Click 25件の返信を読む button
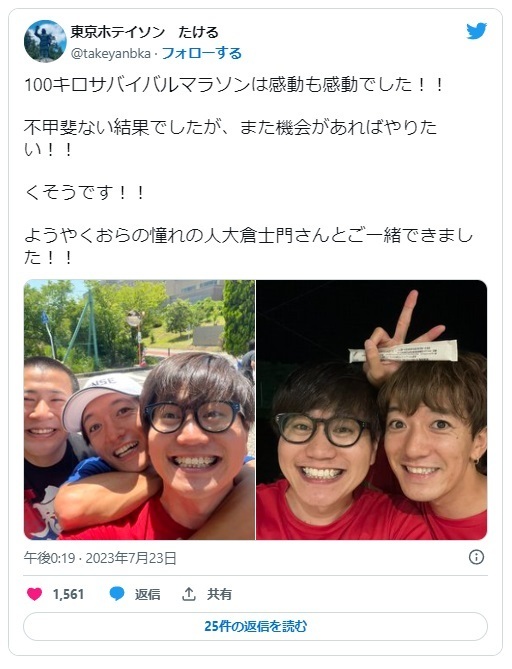512x669 pixels. coord(255,626)
